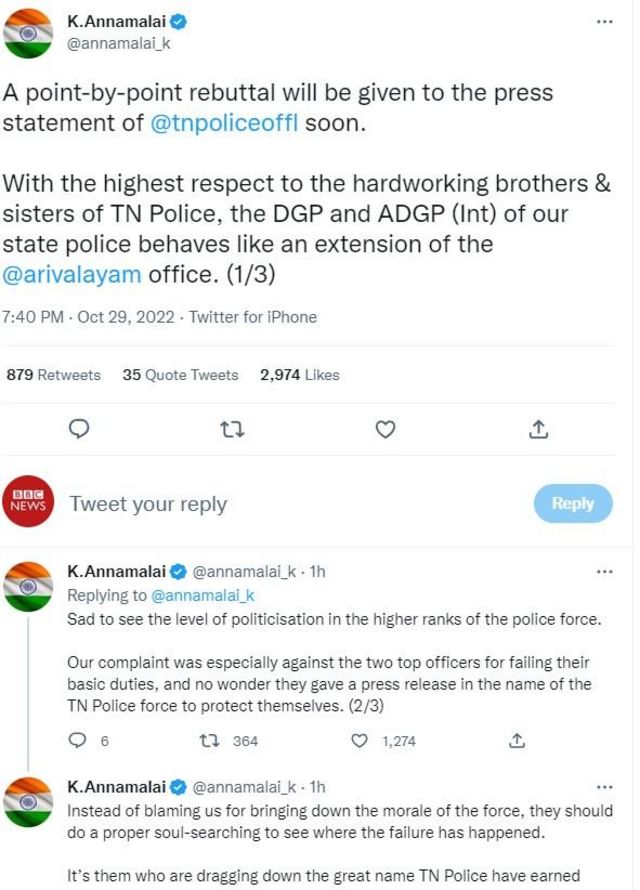Viewport: 640px width, 890px height.
Task: View the 2,974 Likes list
Action: (x=299, y=375)
